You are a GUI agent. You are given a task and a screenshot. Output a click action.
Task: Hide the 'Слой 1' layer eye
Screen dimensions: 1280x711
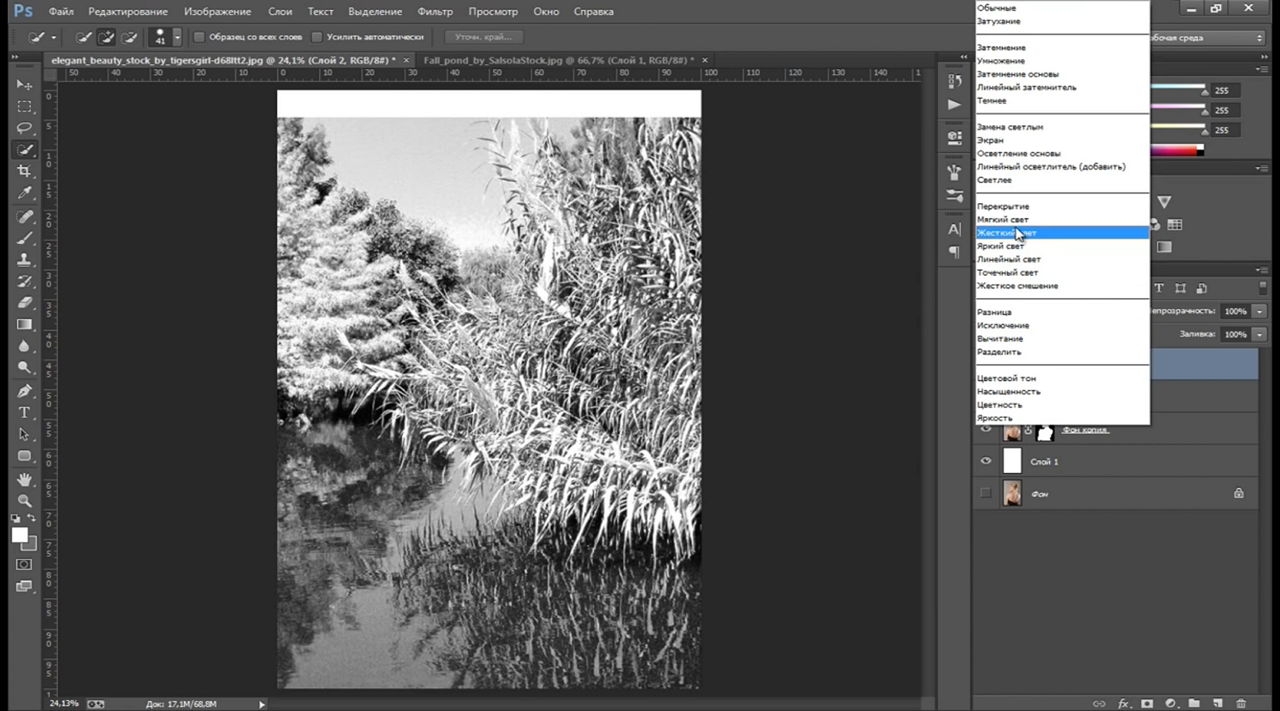click(x=986, y=461)
